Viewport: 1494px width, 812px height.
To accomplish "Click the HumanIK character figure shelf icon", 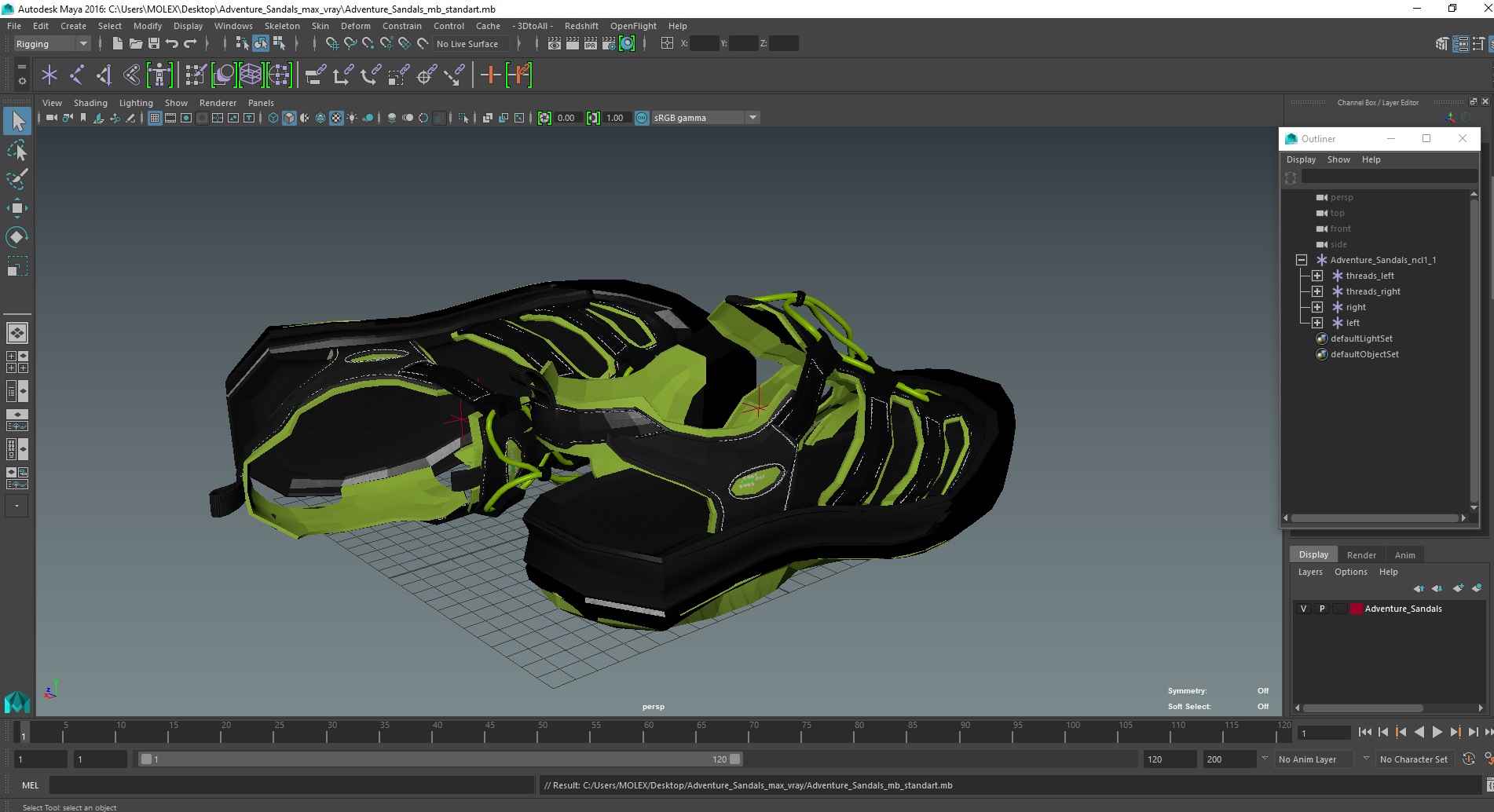I will [x=159, y=75].
